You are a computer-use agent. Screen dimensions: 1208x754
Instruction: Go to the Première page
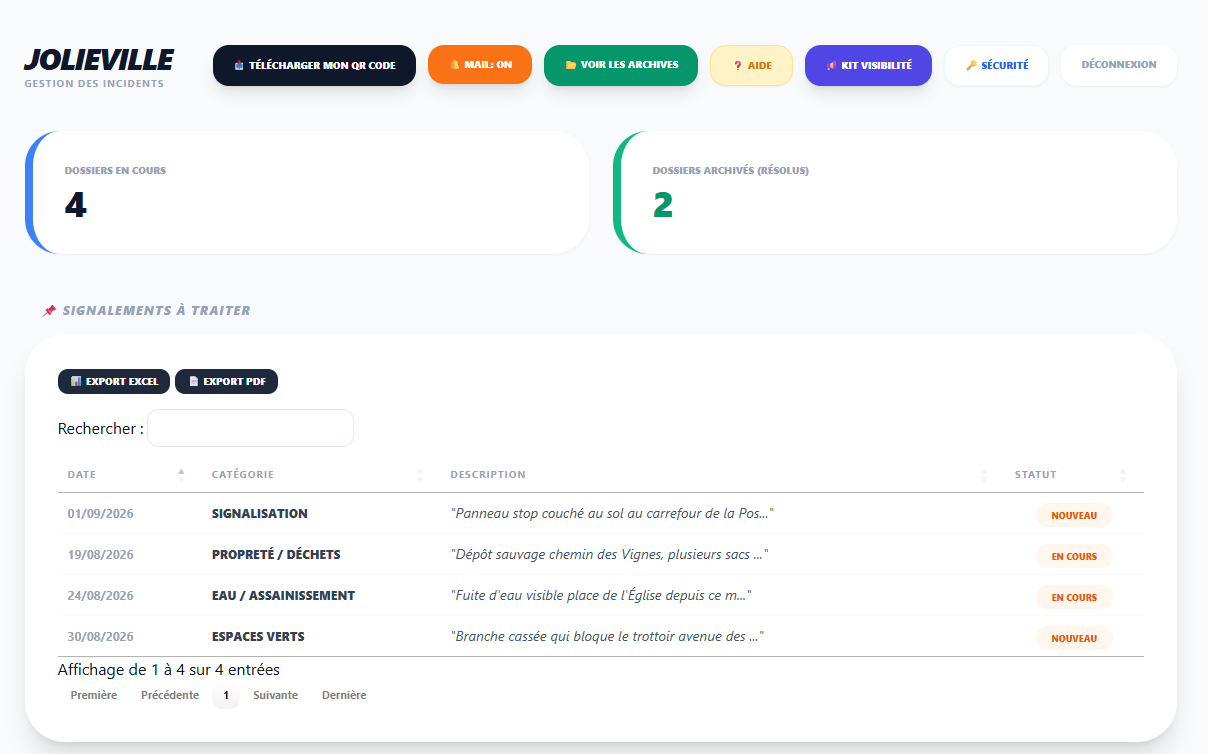click(94, 695)
